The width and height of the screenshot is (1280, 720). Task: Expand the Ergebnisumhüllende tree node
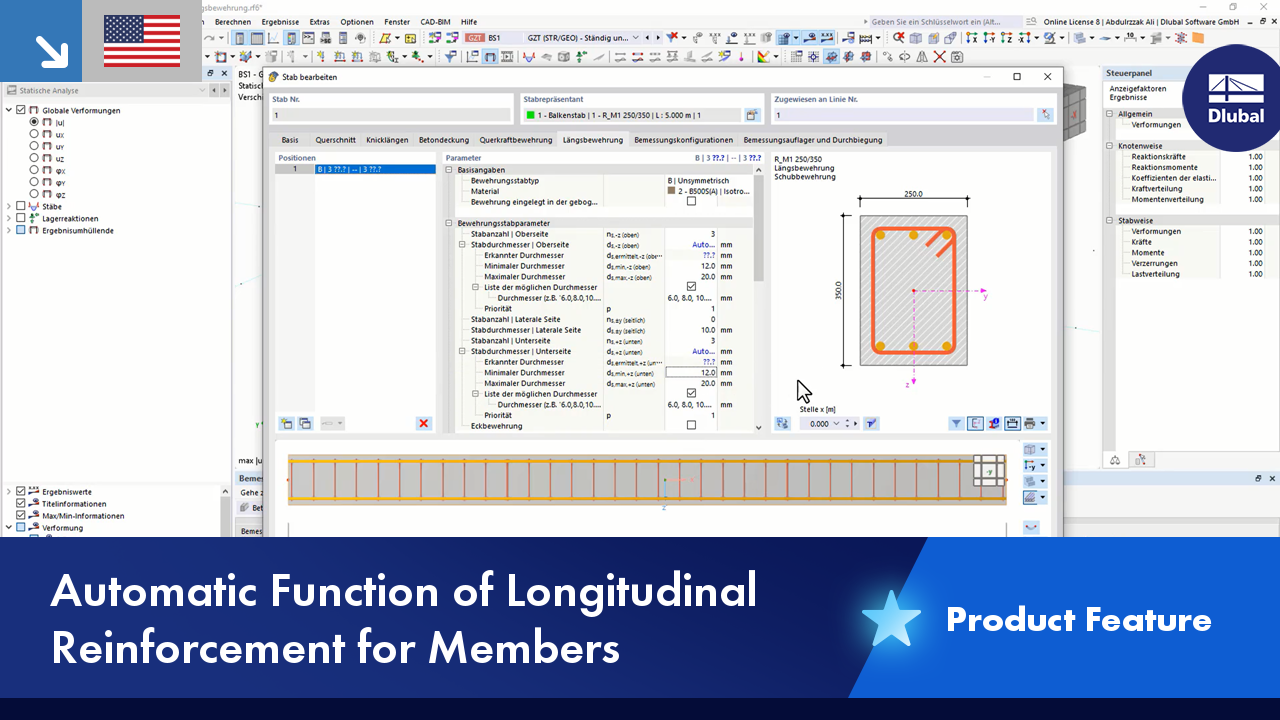click(x=10, y=230)
